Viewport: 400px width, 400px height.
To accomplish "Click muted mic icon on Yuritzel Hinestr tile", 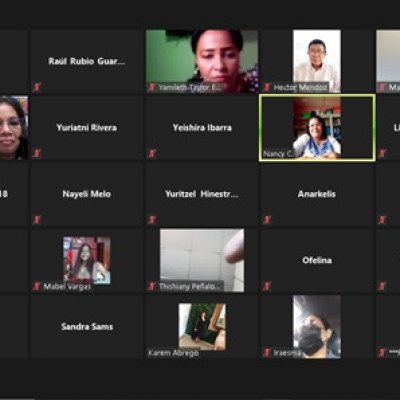I will pos(152,220).
